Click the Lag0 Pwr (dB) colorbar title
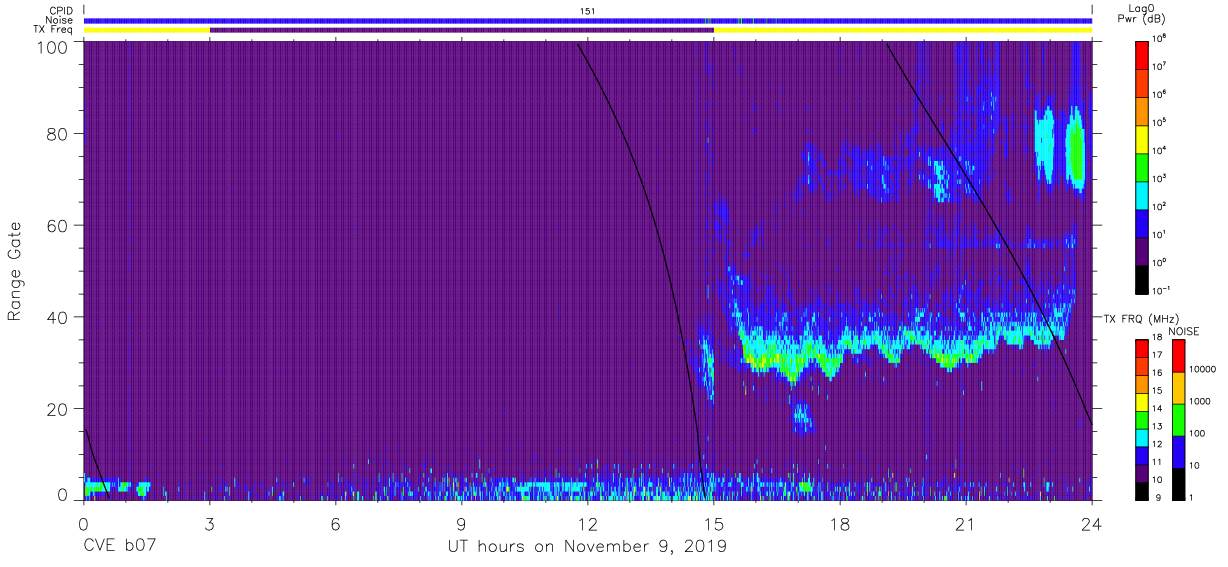 pyautogui.click(x=1141, y=13)
